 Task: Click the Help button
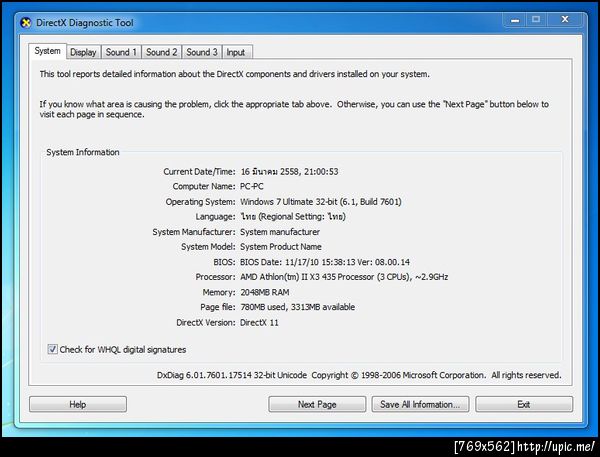point(78,404)
